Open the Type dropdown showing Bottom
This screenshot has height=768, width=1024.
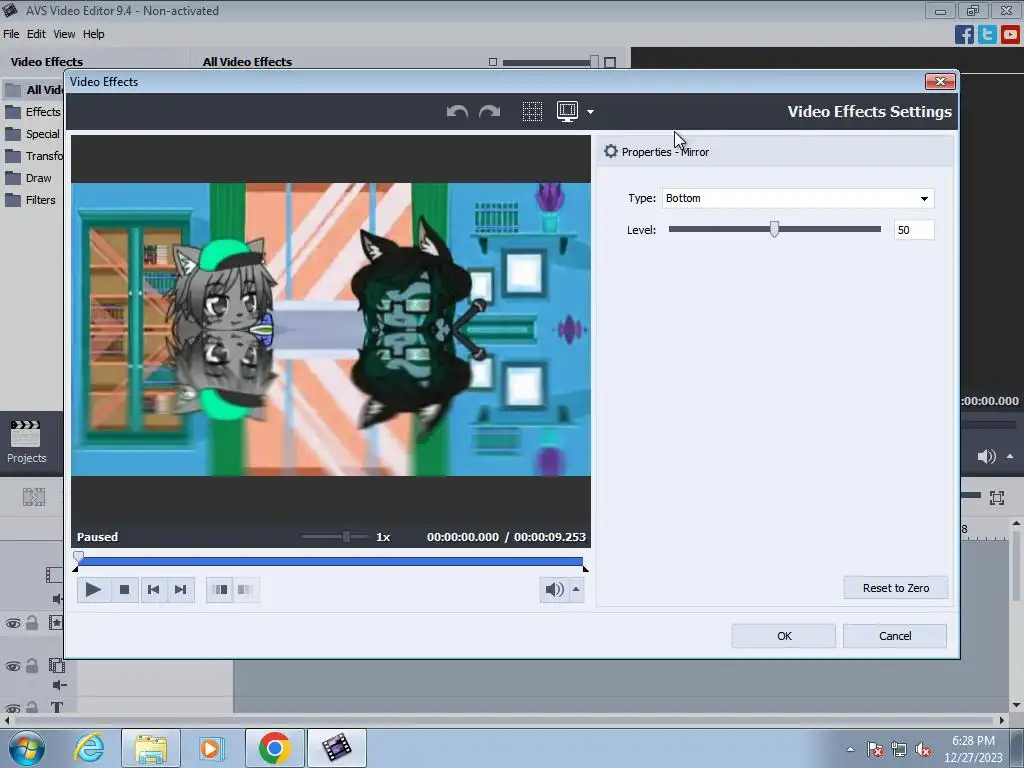click(x=798, y=198)
